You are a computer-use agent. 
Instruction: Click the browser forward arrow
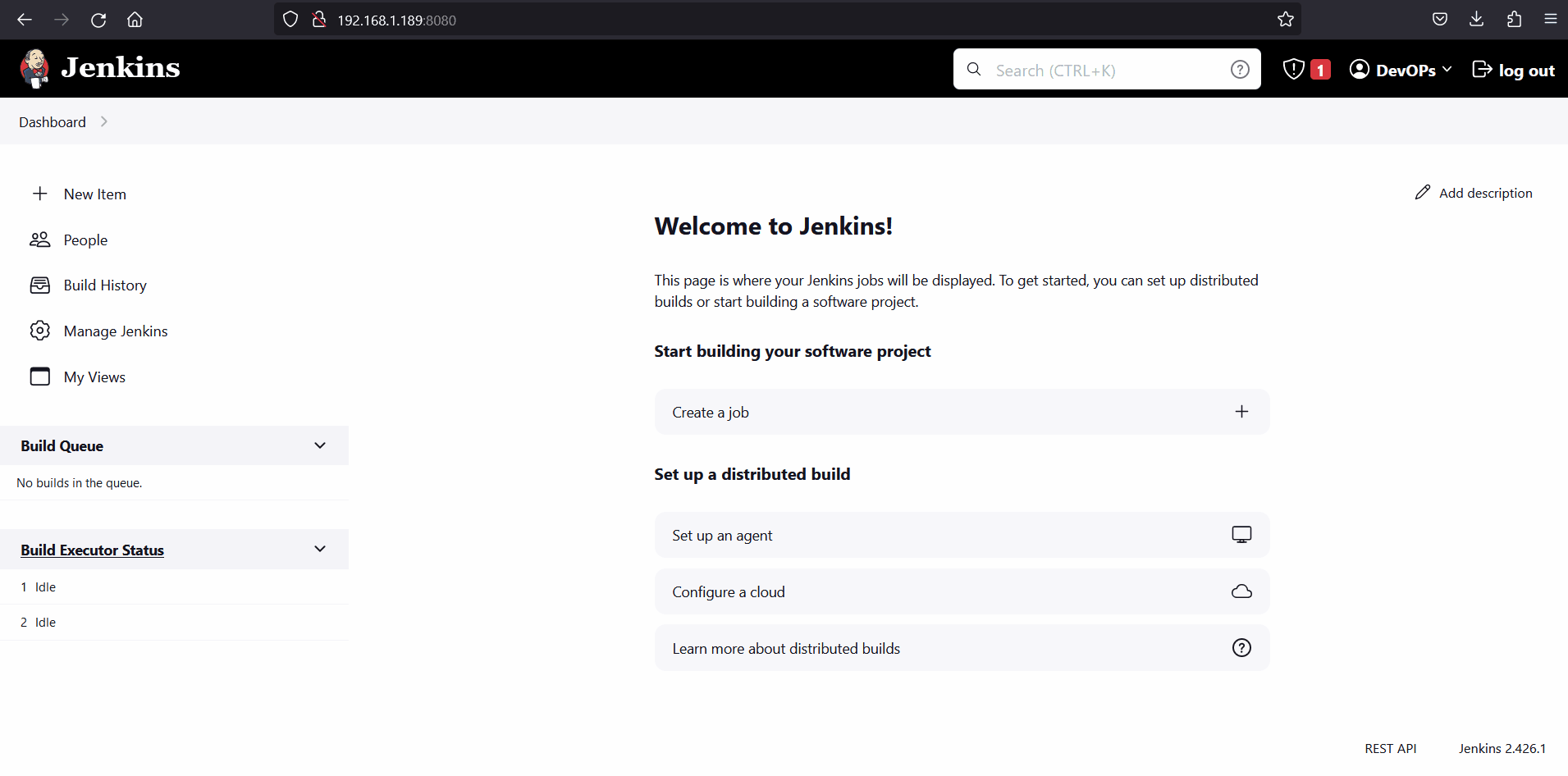point(62,20)
